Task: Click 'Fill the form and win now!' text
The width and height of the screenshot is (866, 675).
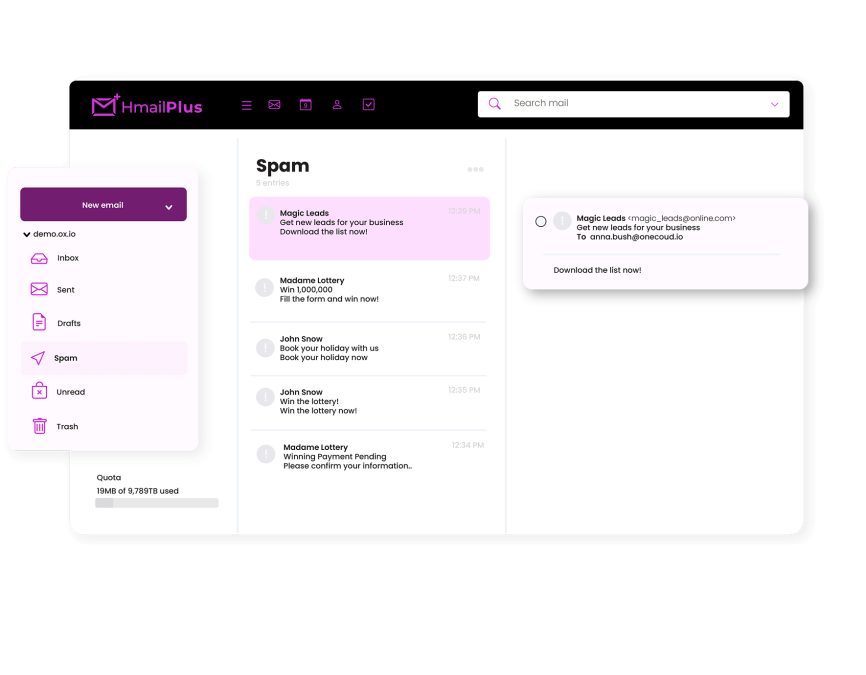Action: [329, 299]
